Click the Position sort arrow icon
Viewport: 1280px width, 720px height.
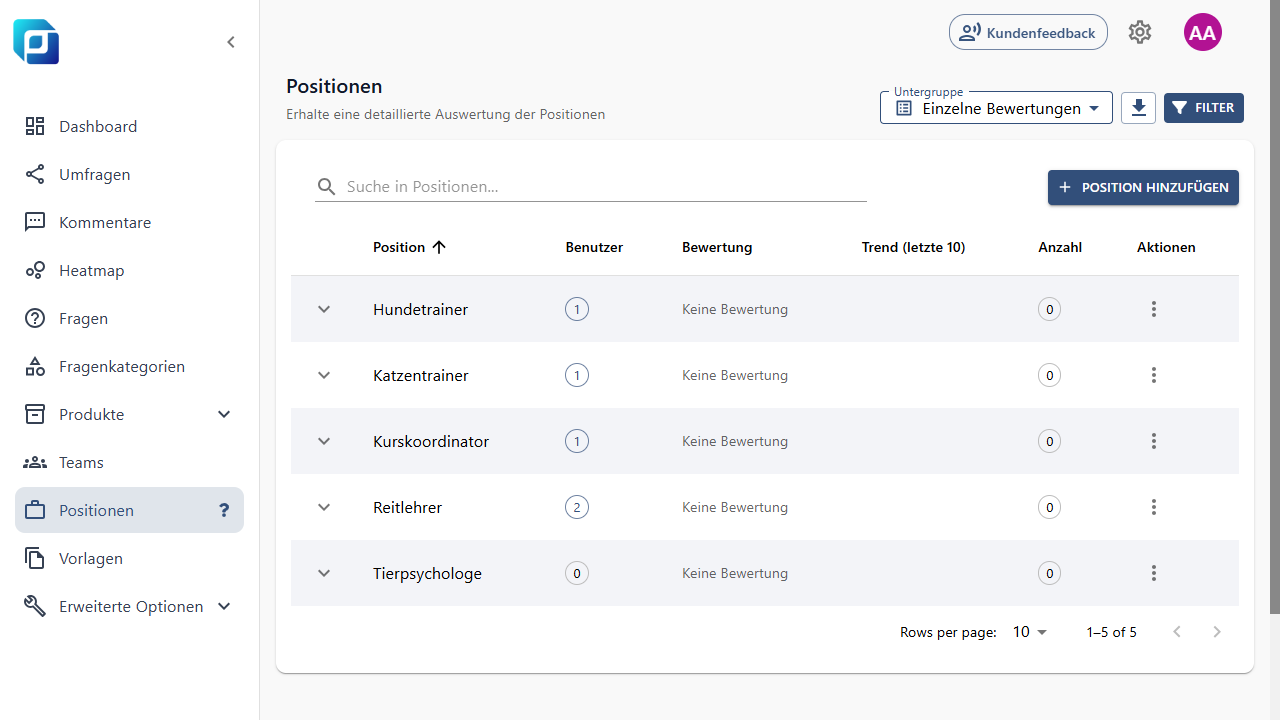439,247
